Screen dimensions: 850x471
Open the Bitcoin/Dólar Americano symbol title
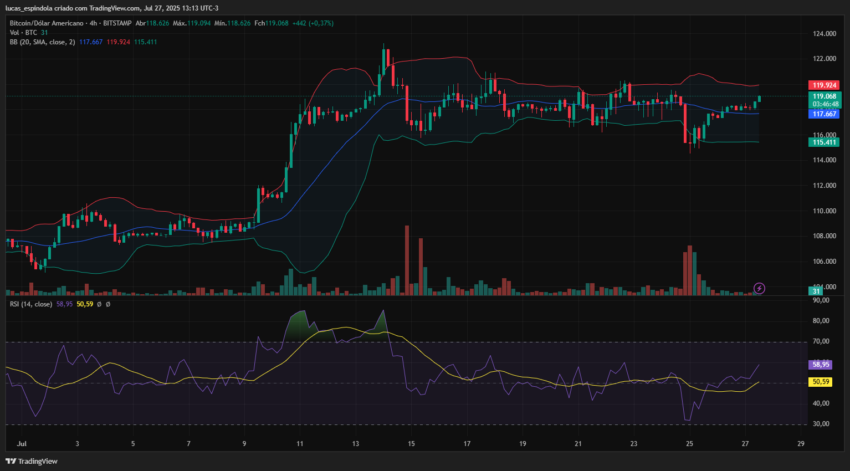click(47, 23)
